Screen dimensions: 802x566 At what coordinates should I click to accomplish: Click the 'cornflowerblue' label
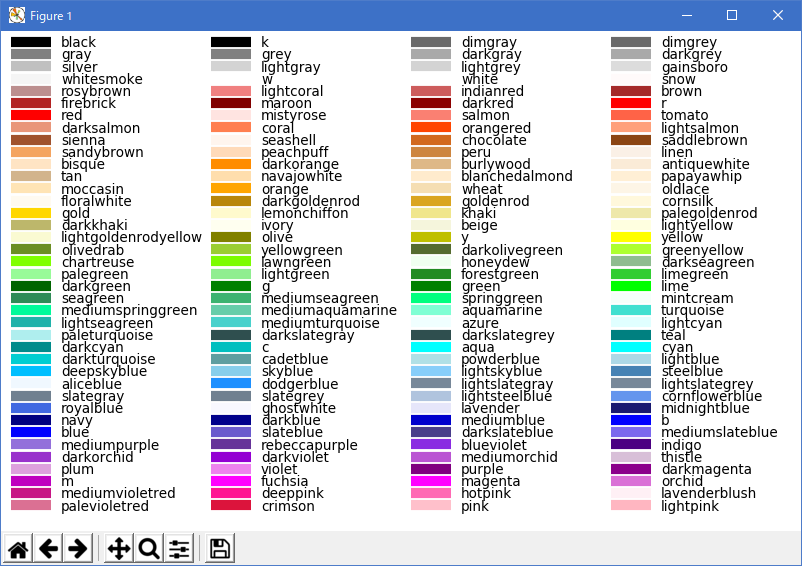712,396
